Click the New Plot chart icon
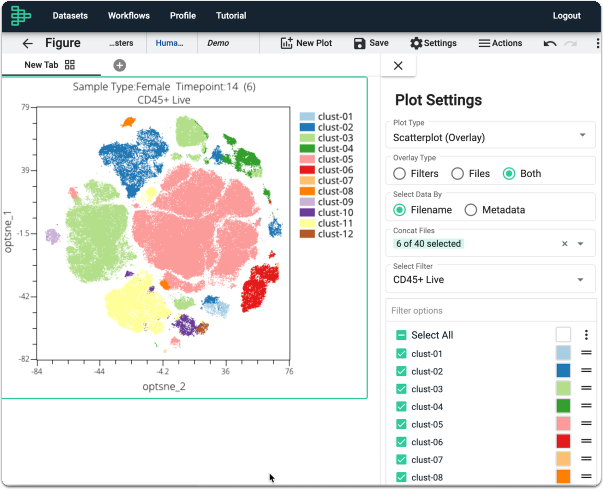The image size is (603, 489). (286, 43)
